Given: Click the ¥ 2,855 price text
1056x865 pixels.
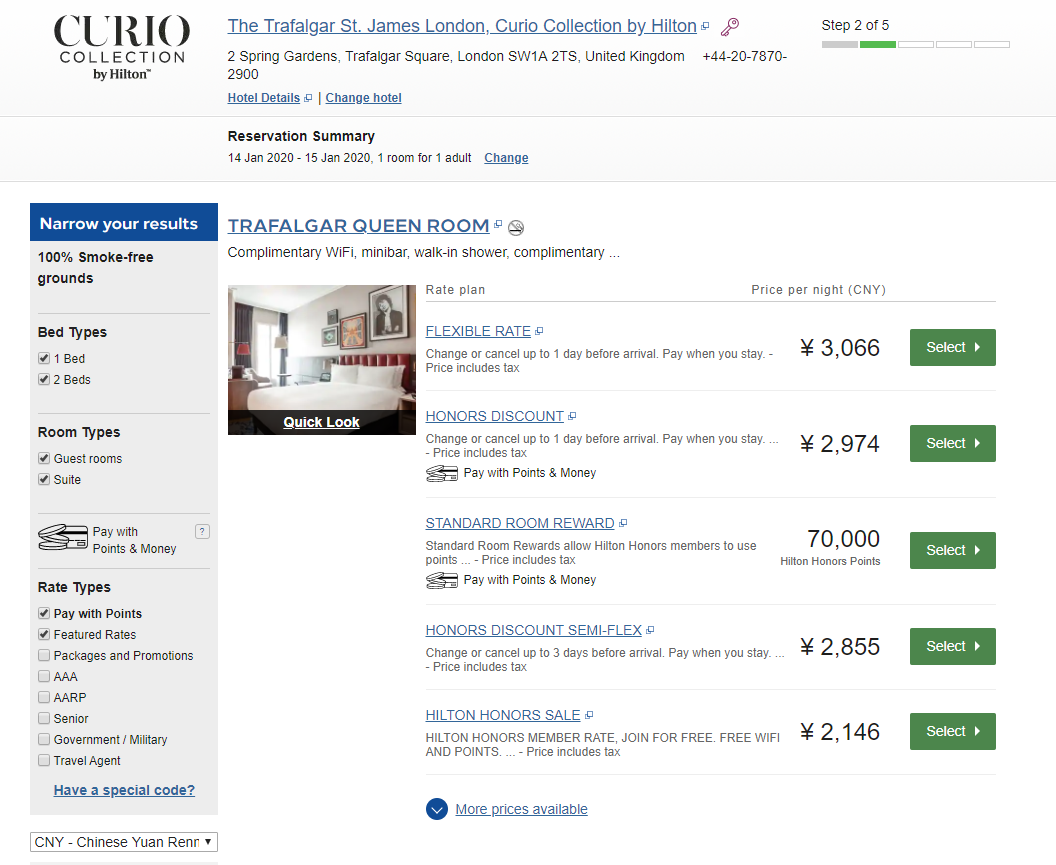Looking at the screenshot, I should click(840, 647).
